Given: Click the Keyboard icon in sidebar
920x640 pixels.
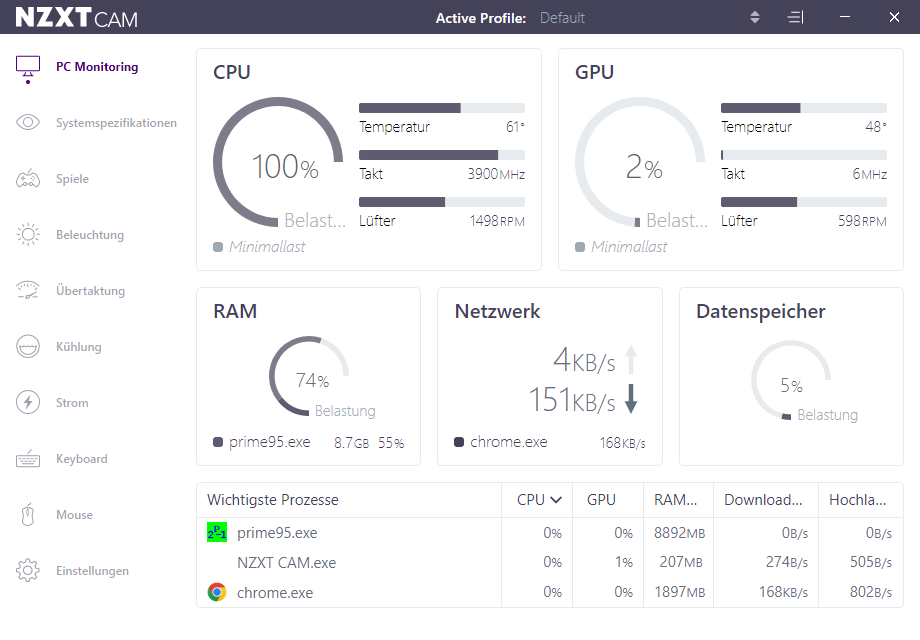Looking at the screenshot, I should (28, 459).
